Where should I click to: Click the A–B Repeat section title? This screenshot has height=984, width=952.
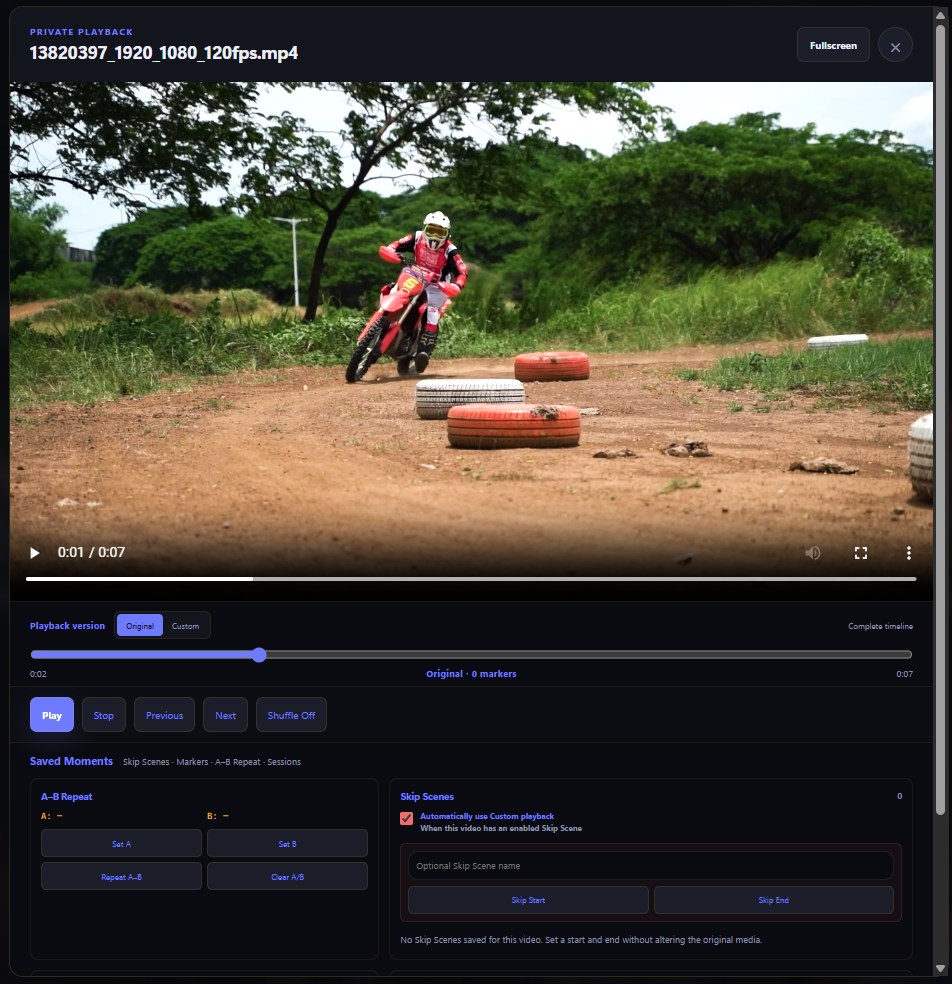click(67, 796)
